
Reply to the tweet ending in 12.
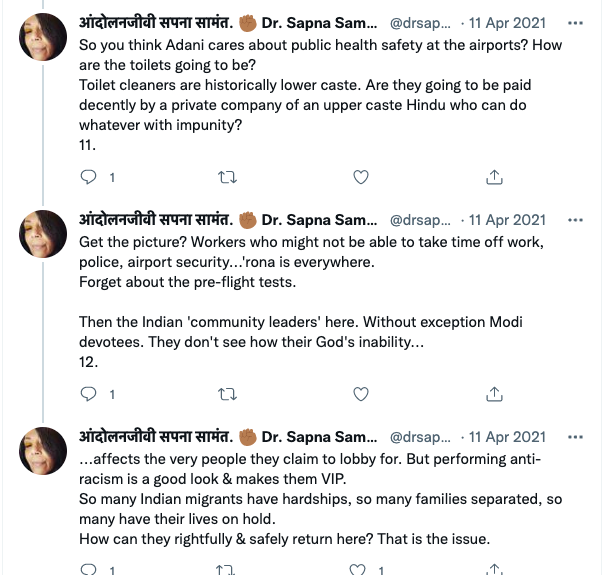click(89, 394)
